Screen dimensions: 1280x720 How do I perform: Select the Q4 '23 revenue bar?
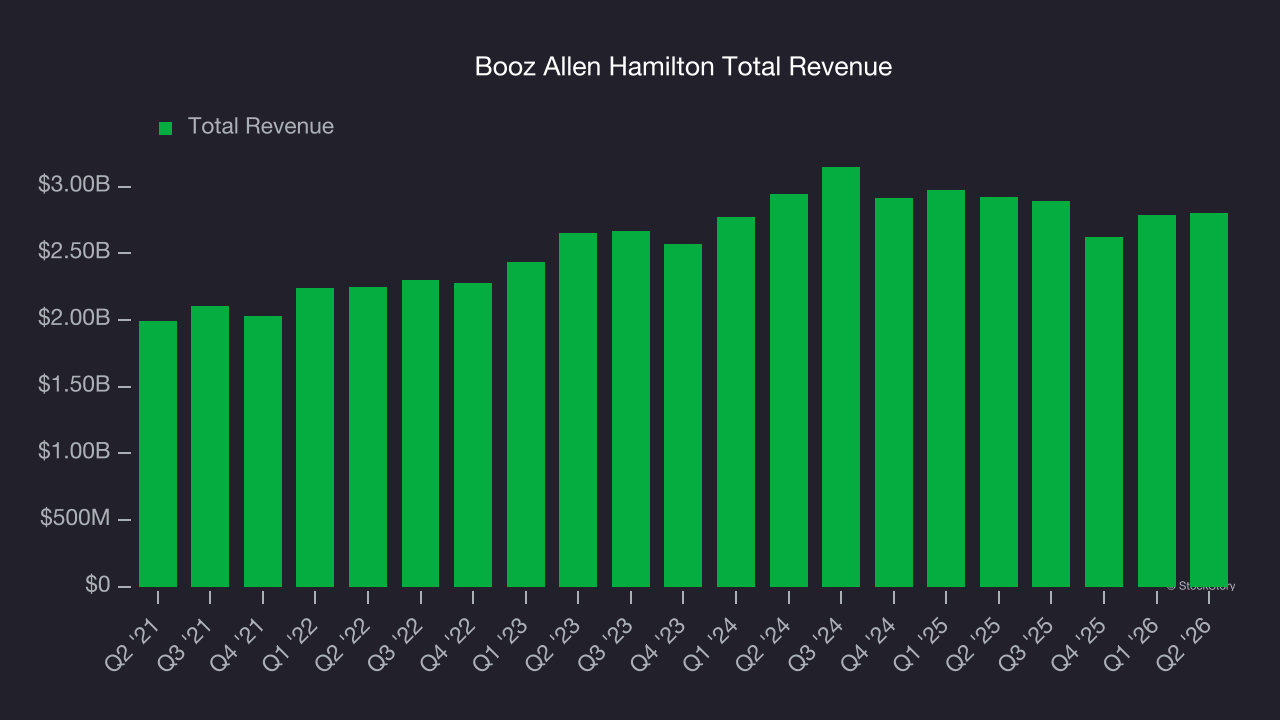(683, 415)
